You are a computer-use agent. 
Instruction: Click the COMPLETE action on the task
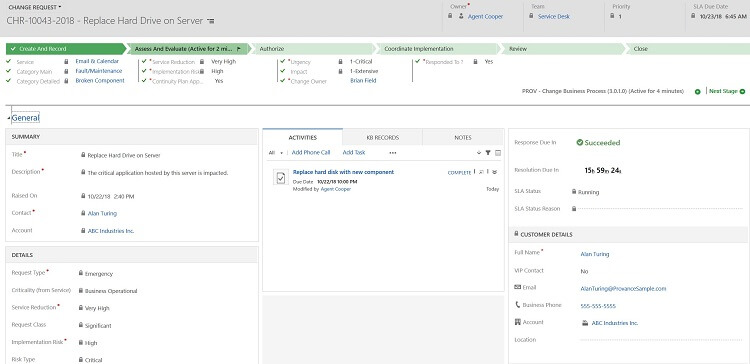pos(459,173)
